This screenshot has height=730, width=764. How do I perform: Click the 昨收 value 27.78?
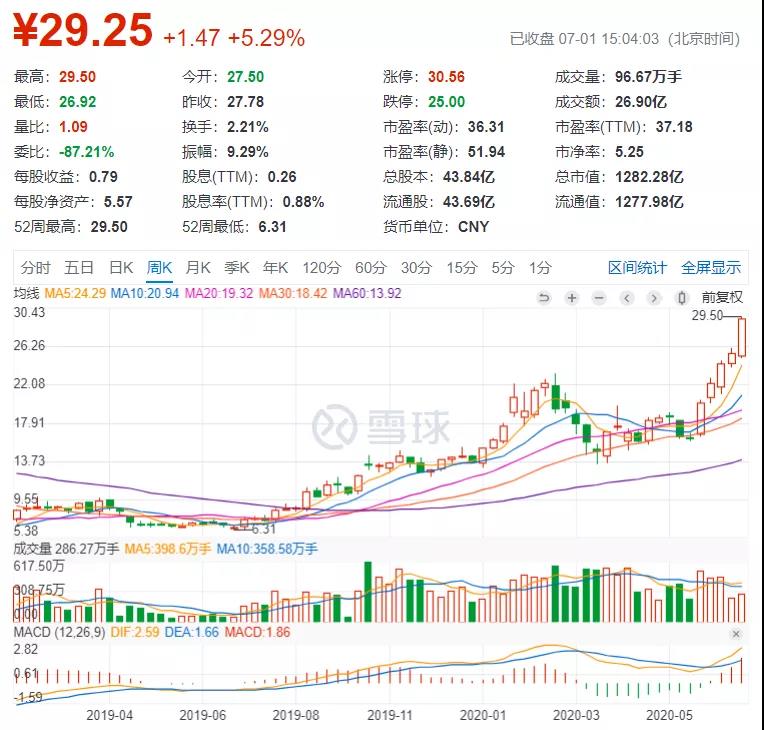click(245, 102)
